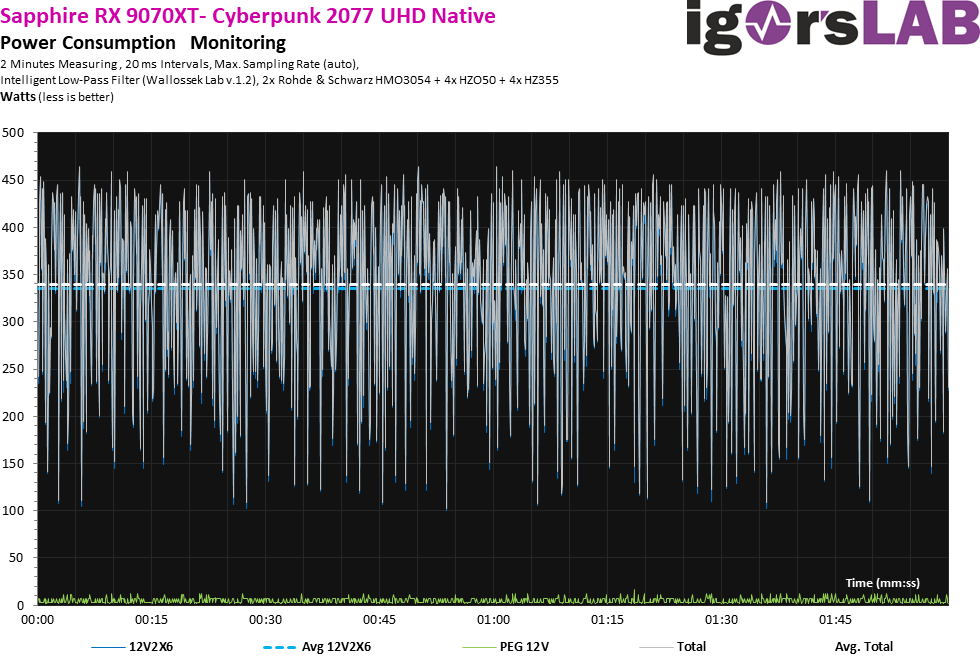Click the igor'sLAB logo
980x660 pixels.
pos(832,26)
